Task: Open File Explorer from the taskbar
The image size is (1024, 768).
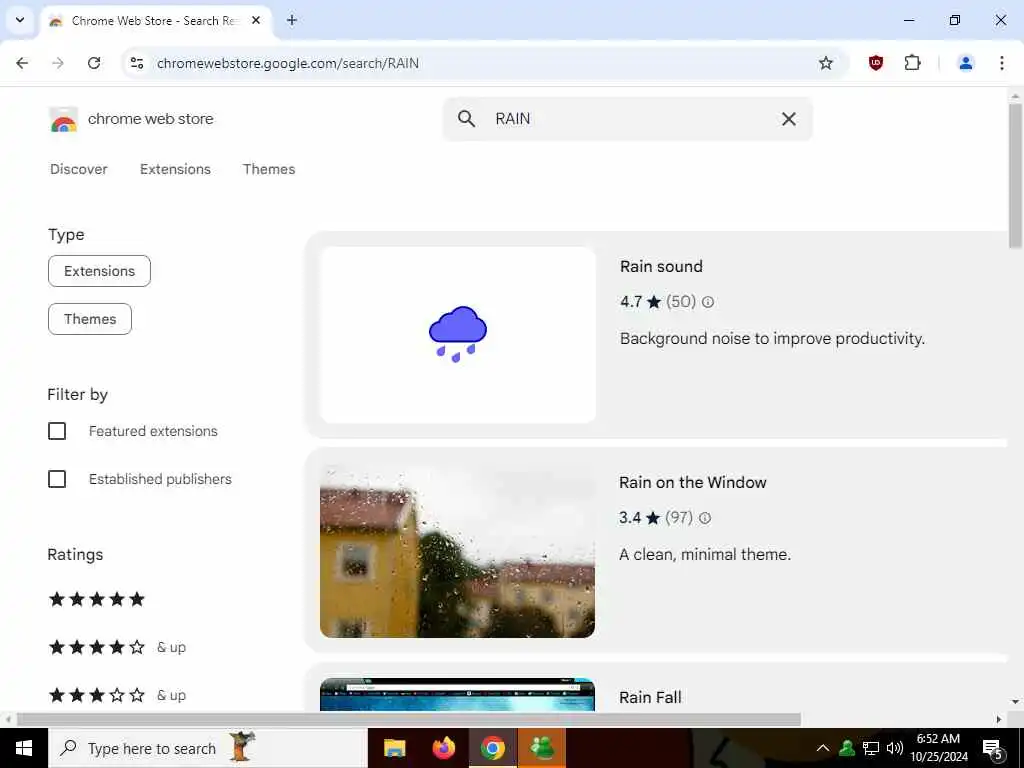Action: (x=394, y=748)
